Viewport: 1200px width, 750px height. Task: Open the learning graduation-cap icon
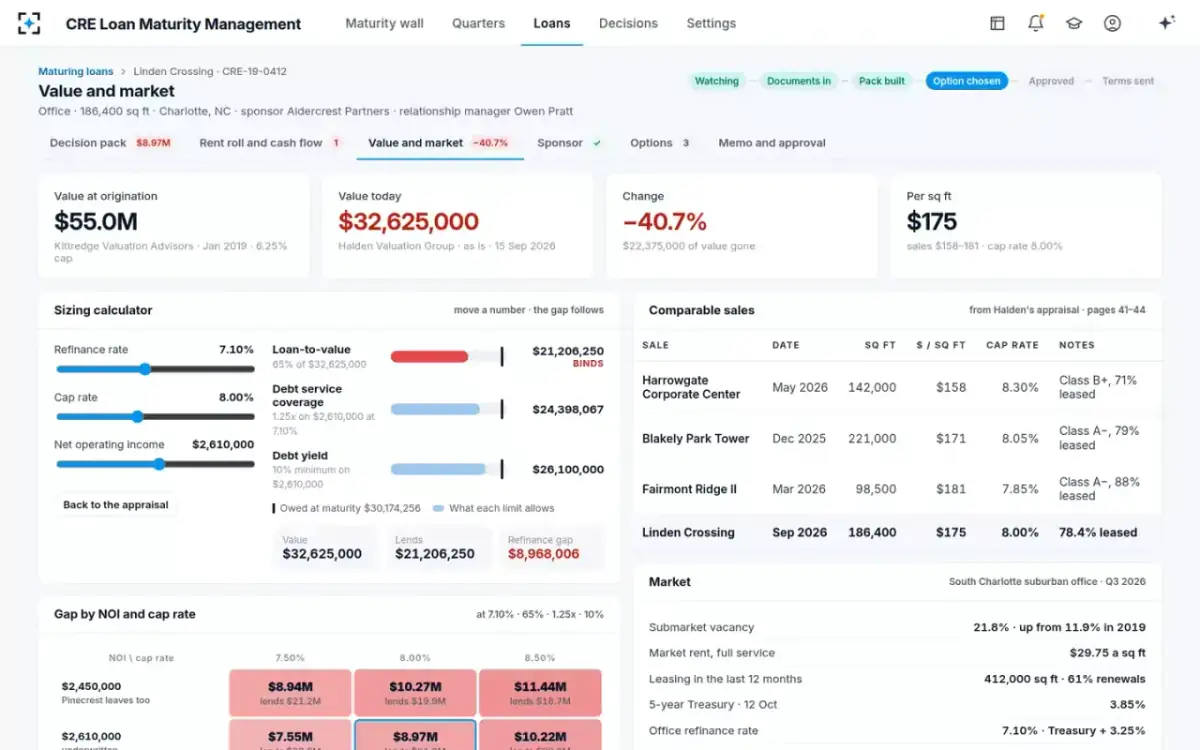[x=1074, y=23]
